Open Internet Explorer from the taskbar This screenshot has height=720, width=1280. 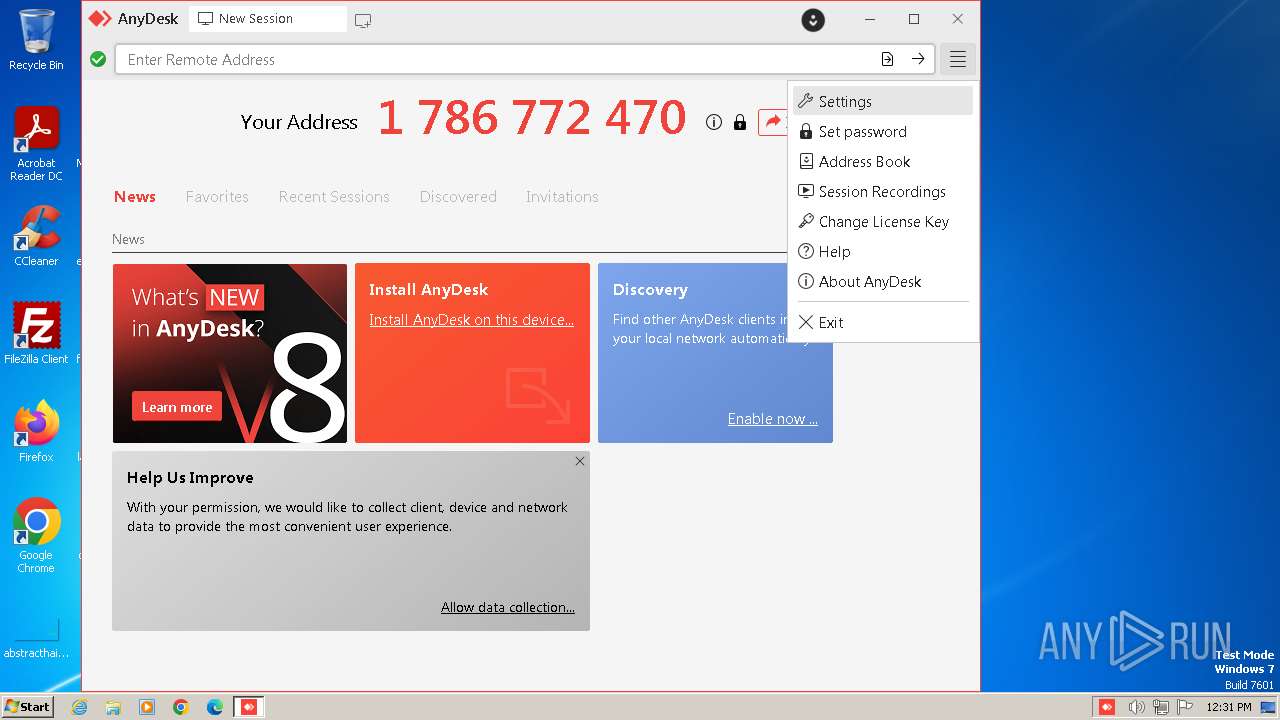[79, 707]
